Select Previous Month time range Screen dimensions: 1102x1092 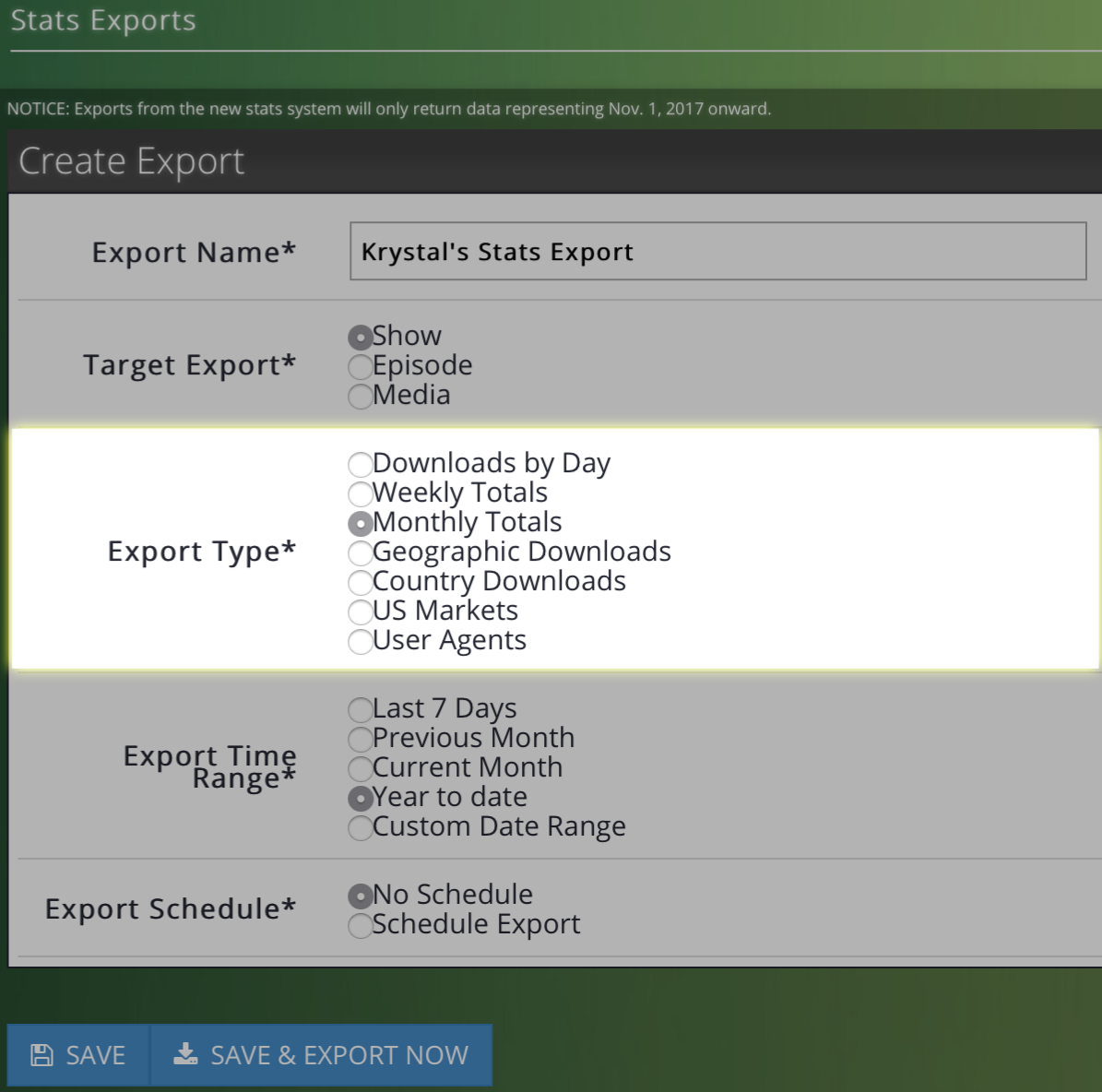click(360, 739)
